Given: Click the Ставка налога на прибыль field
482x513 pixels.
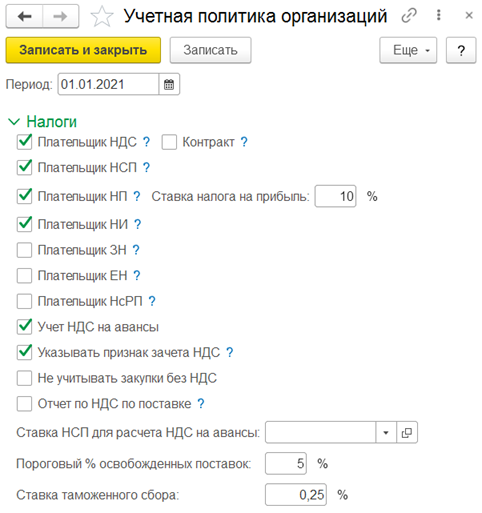Looking at the screenshot, I should (x=335, y=196).
